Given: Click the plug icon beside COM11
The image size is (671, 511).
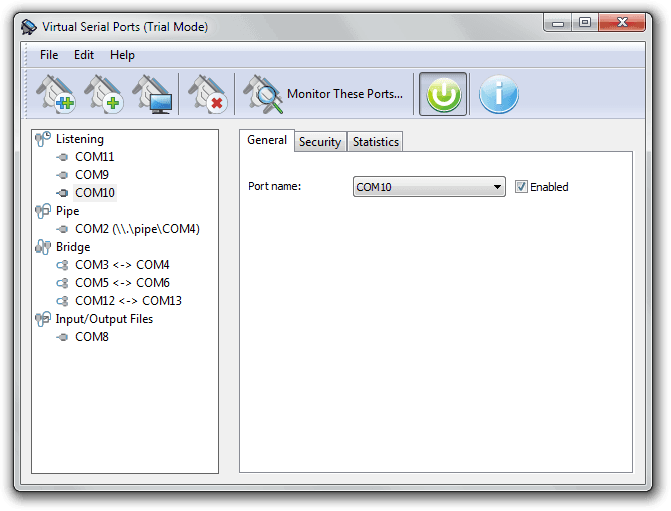Looking at the screenshot, I should 62,157.
